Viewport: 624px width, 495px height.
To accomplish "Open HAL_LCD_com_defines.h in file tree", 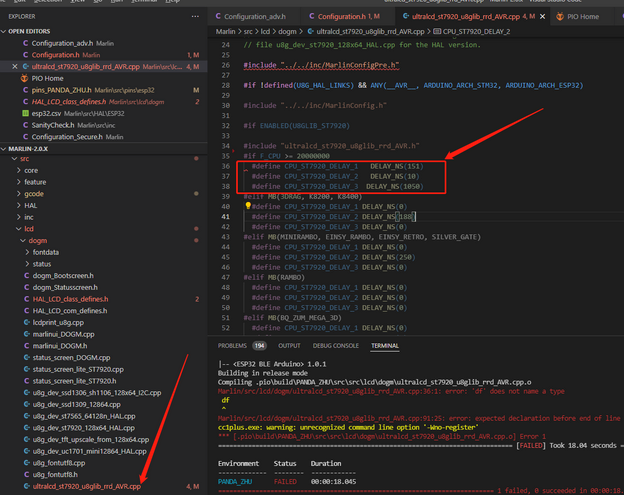I will click(70, 311).
